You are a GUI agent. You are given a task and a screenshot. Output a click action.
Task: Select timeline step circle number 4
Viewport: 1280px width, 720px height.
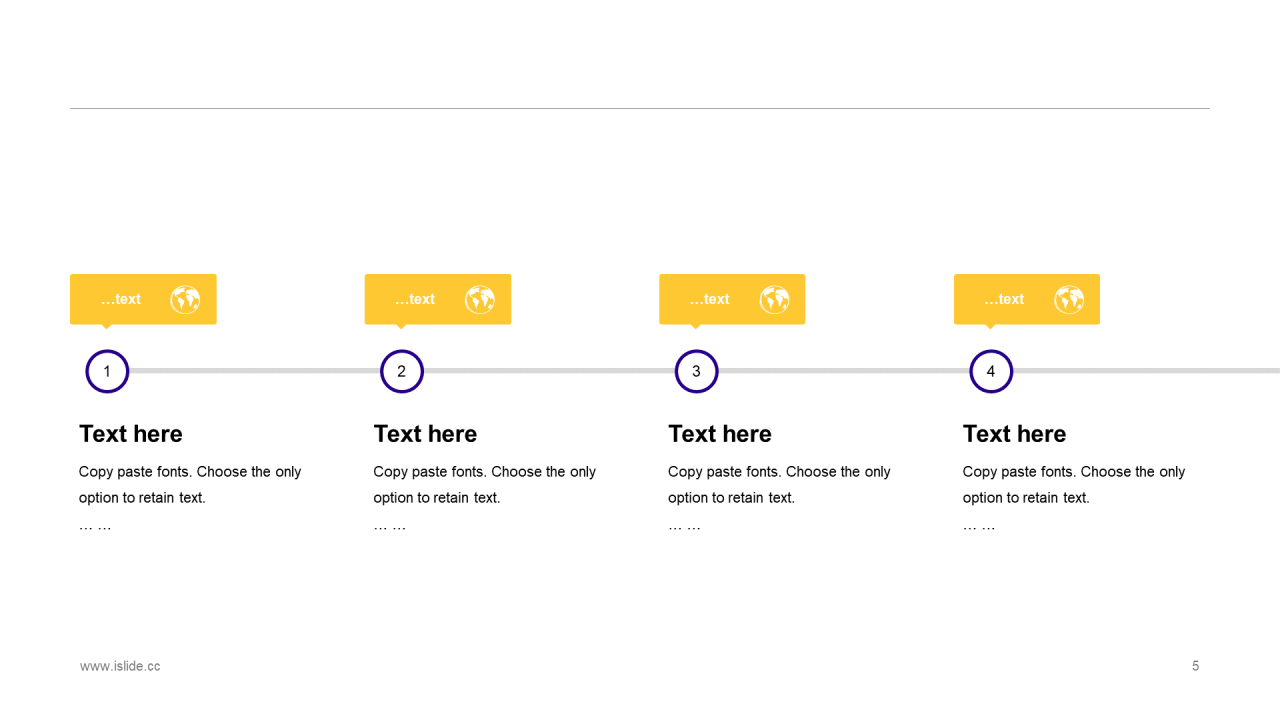991,372
